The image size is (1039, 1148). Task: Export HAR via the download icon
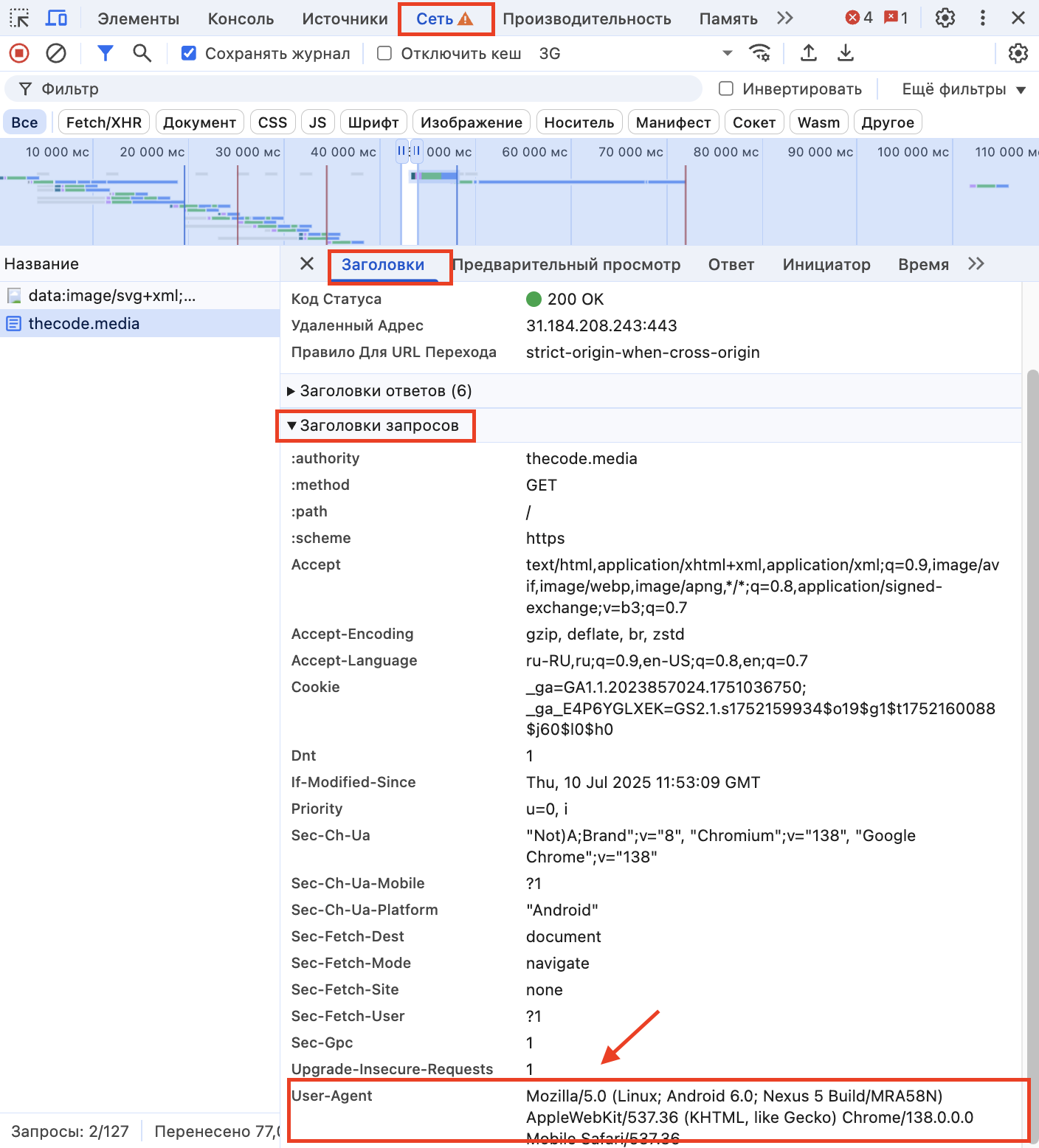coord(845,52)
